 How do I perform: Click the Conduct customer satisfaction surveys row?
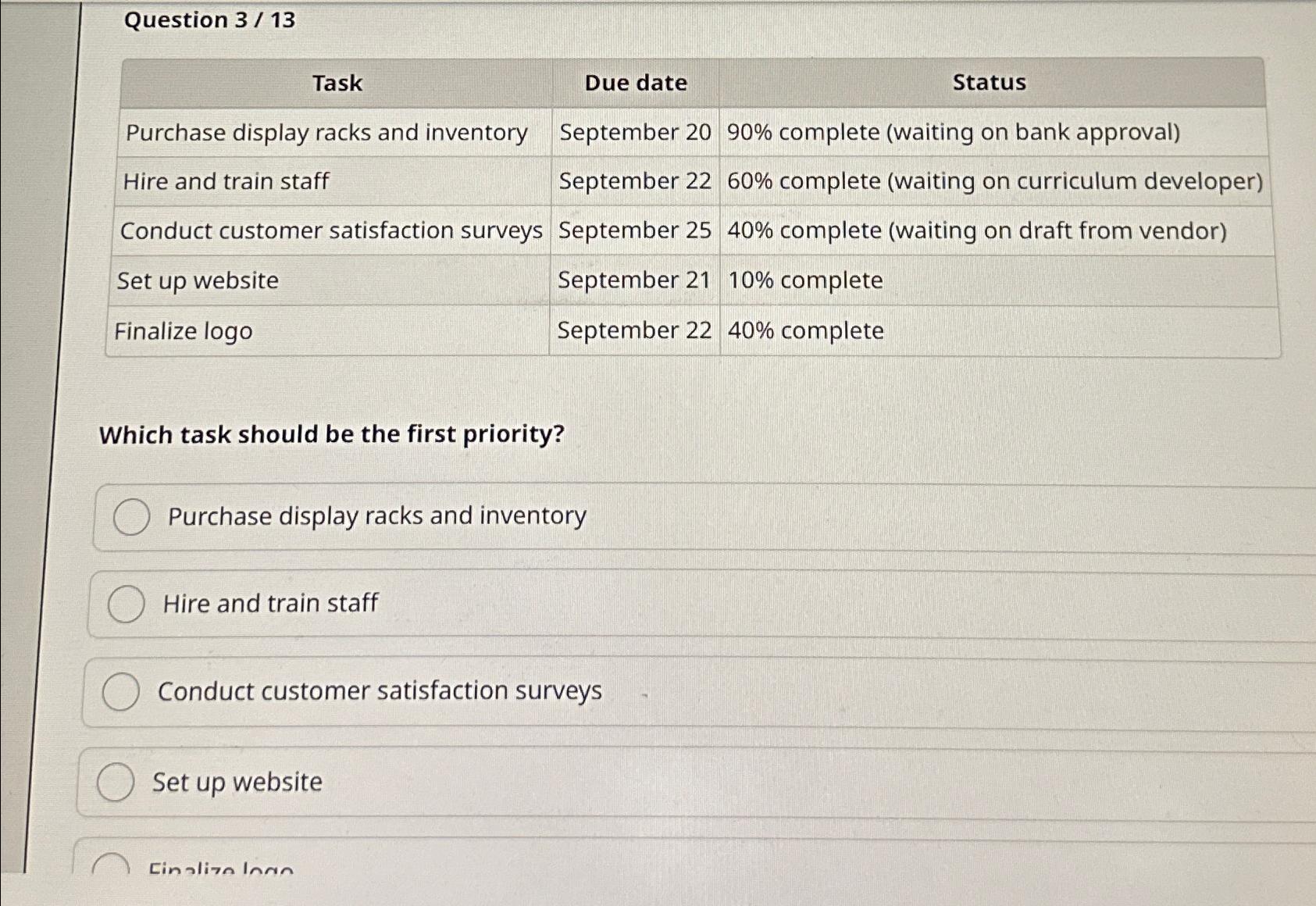coord(332,230)
